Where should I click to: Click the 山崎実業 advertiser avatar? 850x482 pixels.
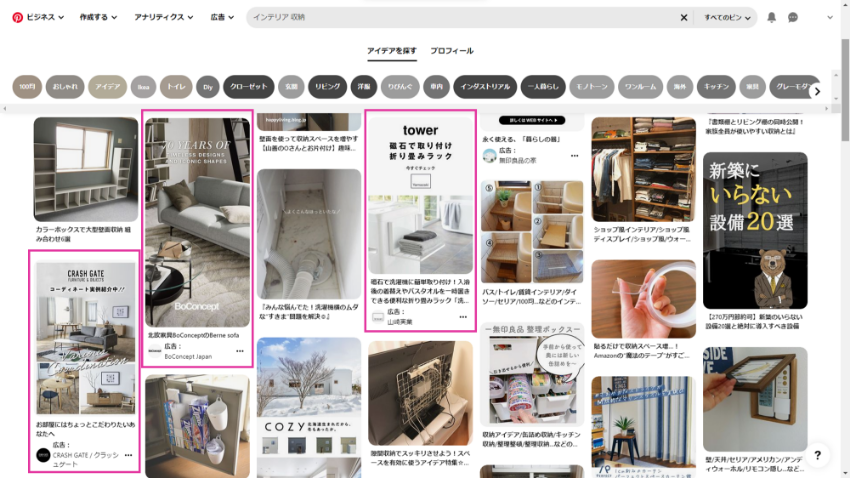coord(378,317)
